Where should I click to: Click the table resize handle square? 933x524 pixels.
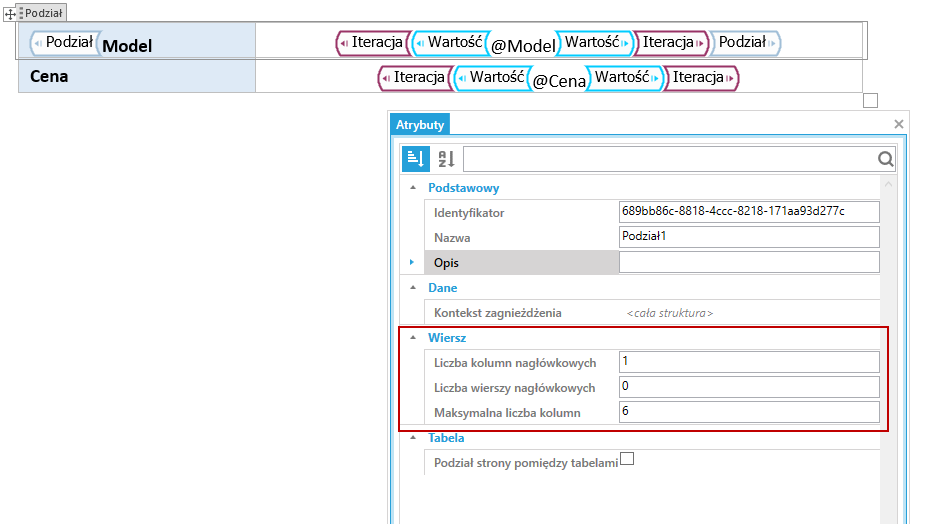coord(871,101)
